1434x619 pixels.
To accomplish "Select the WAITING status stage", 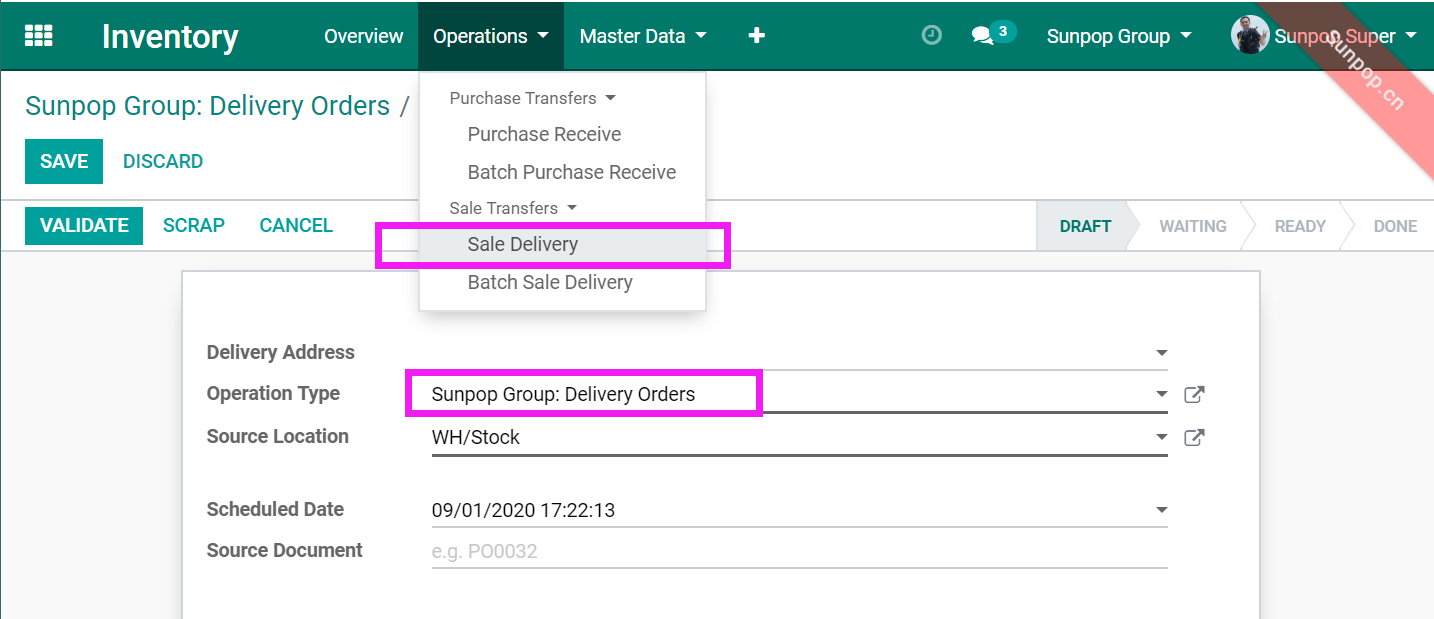I will coord(1193,226).
